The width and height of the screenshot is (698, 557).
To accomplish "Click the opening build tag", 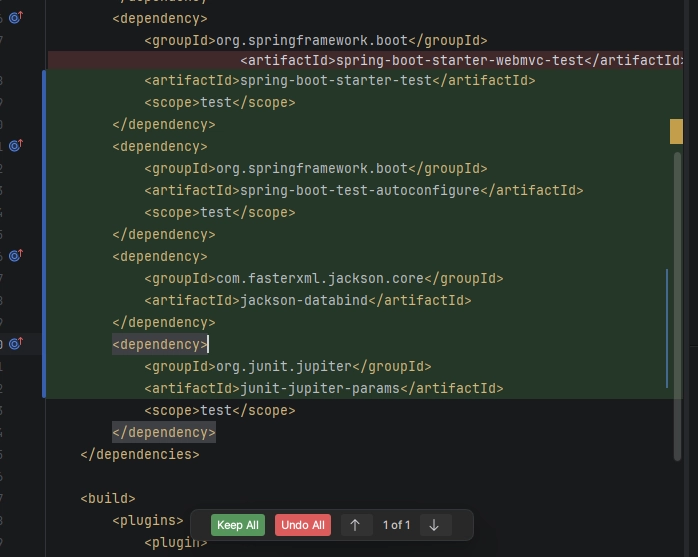I will pos(107,498).
